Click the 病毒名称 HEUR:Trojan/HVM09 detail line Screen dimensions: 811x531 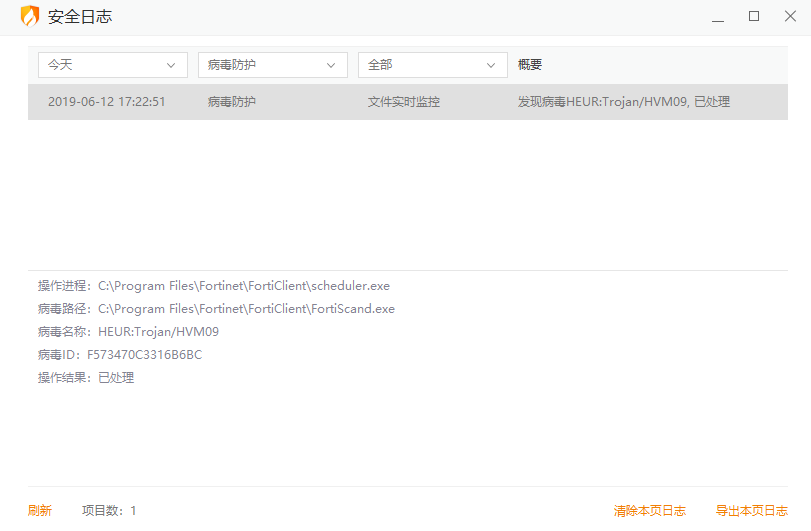[x=128, y=331]
